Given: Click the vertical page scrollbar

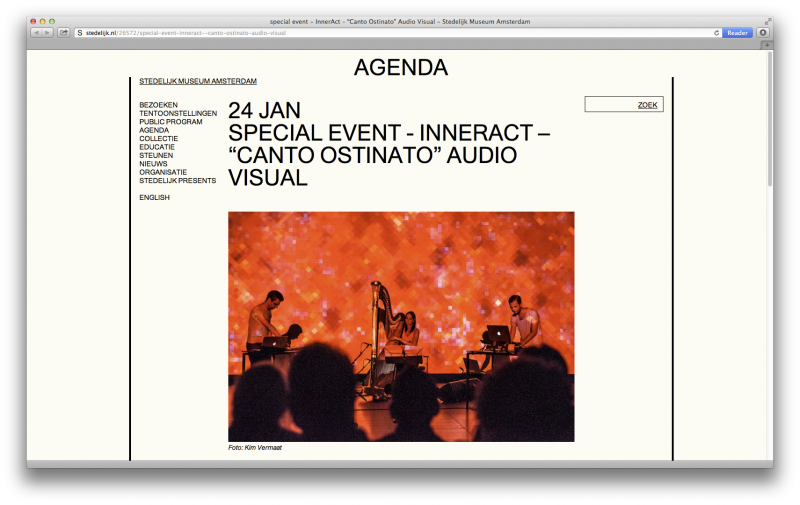Looking at the screenshot, I should click(x=769, y=120).
